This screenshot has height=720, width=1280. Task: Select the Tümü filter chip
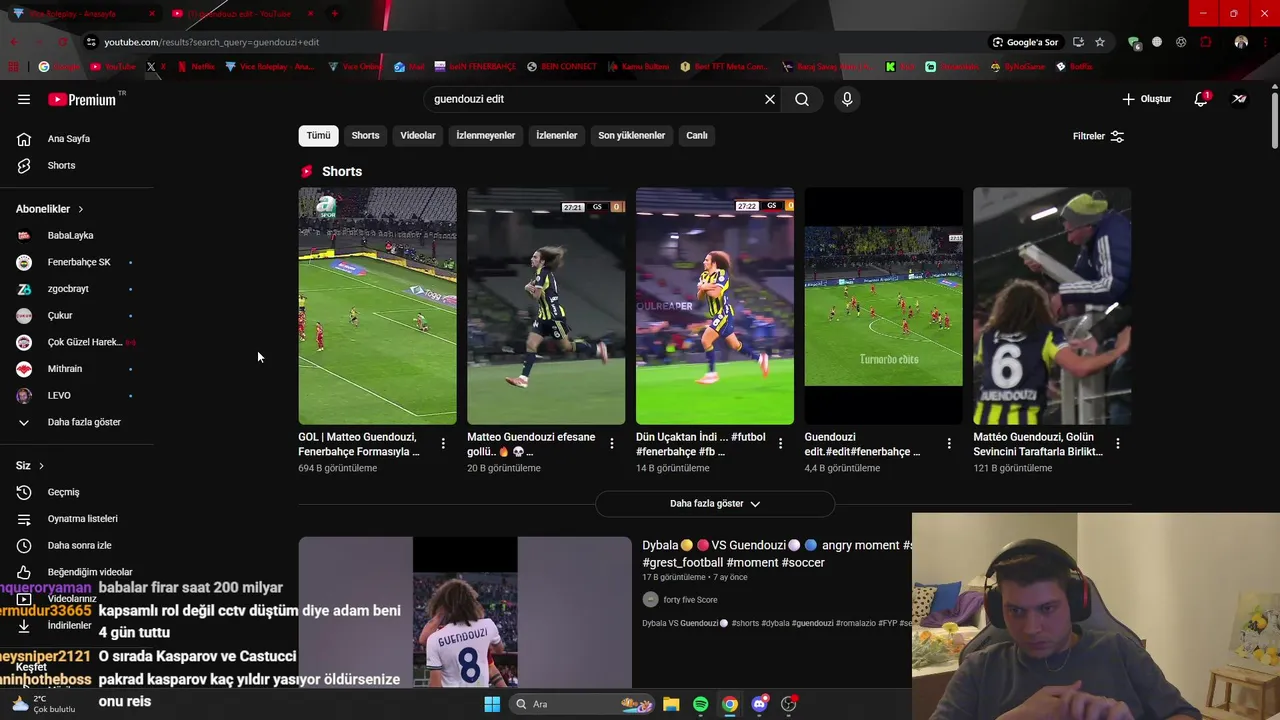[318, 136]
